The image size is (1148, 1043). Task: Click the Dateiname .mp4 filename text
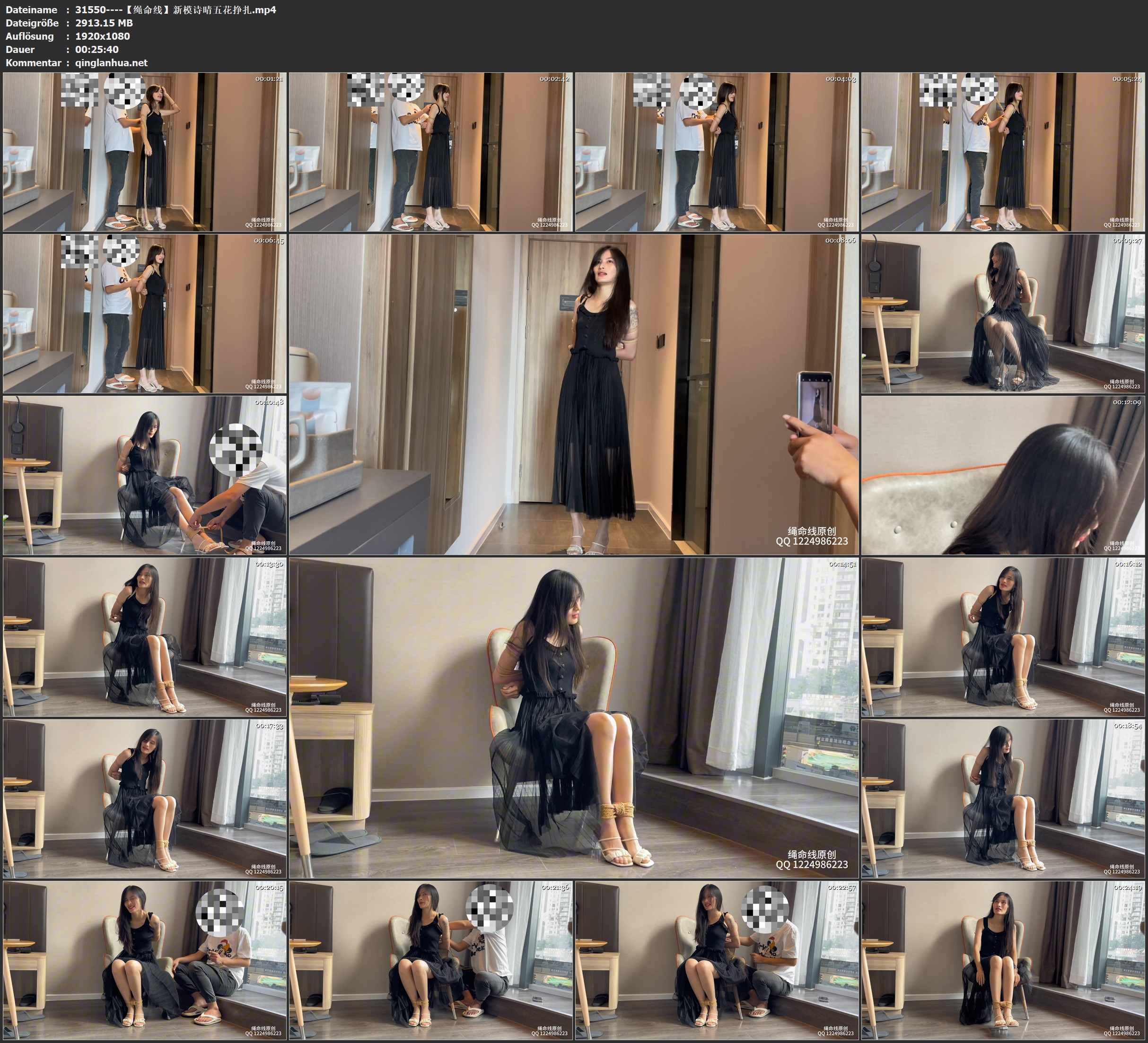pyautogui.click(x=175, y=9)
